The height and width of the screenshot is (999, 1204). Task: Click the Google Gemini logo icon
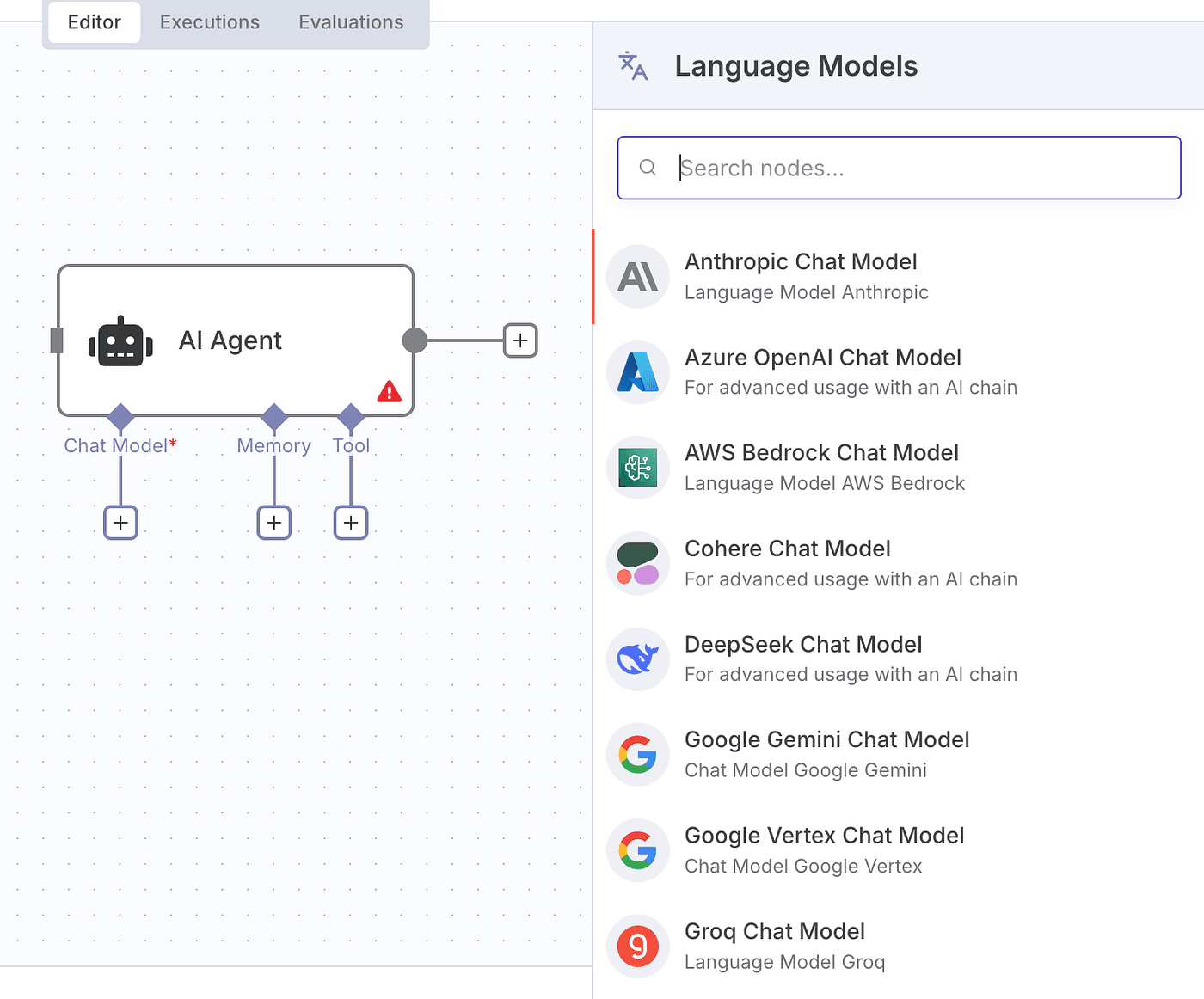[637, 755]
